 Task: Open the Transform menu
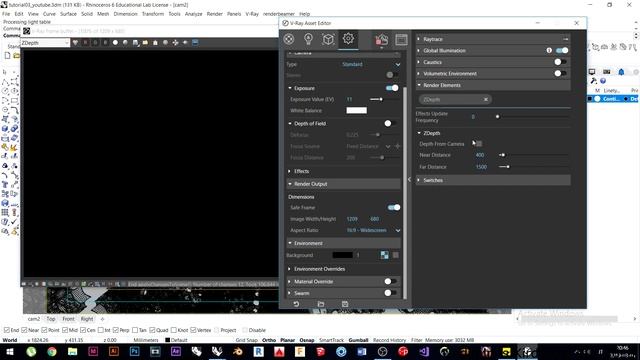(x=153, y=14)
